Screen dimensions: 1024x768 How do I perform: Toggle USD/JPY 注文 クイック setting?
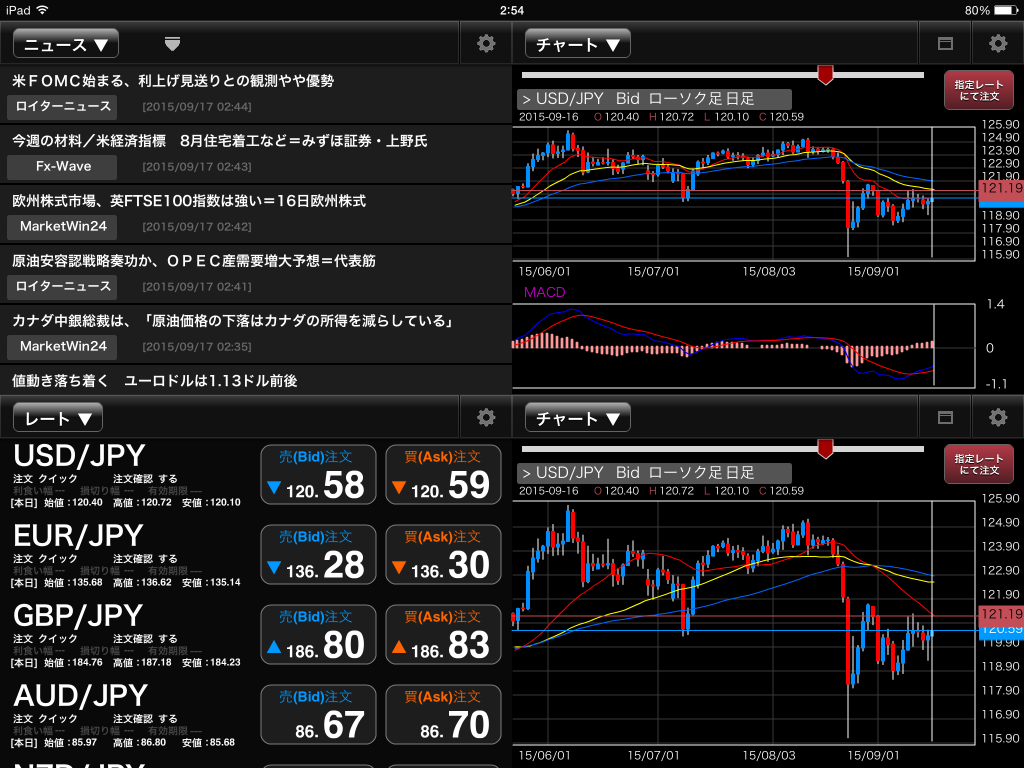45,479
